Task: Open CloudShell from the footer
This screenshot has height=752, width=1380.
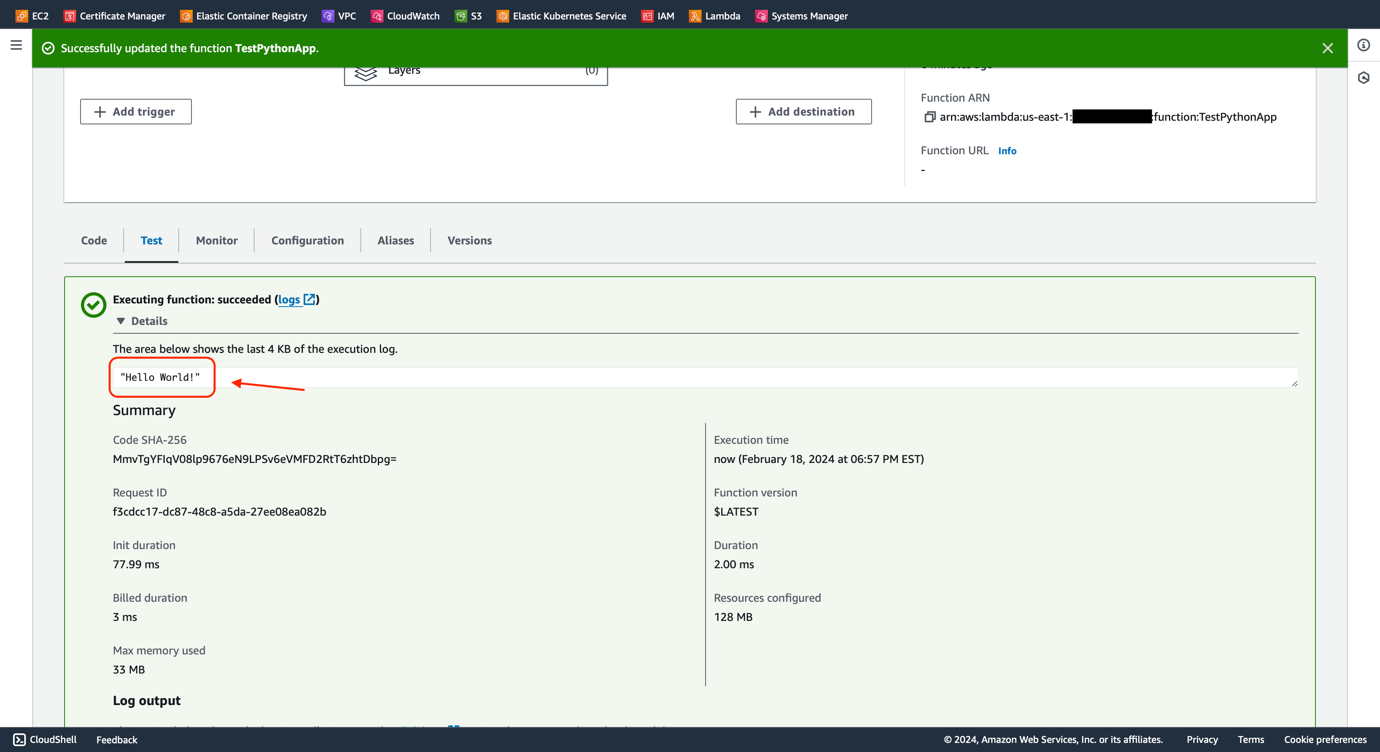Action: click(45, 740)
